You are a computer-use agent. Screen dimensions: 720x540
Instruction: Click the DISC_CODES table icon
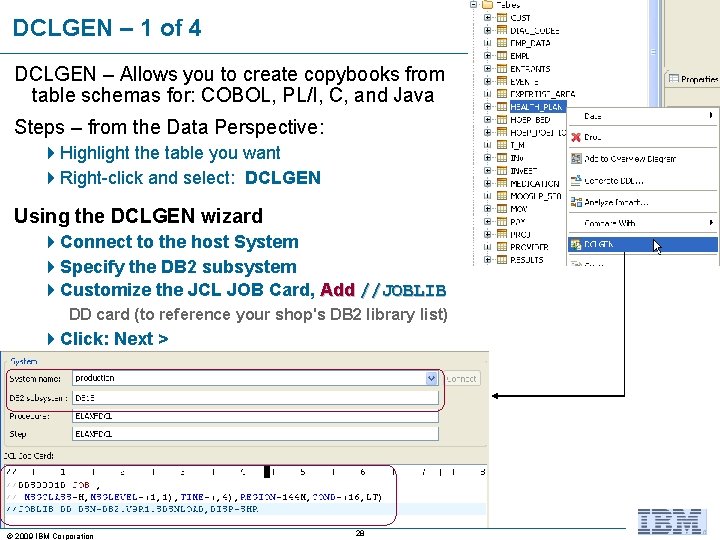pos(502,30)
